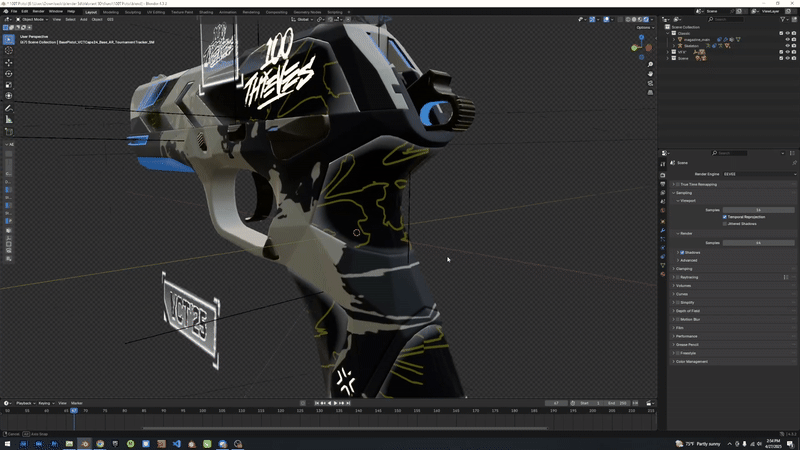Select the Add Cube tool
The height and width of the screenshot is (450, 800).
pyautogui.click(x=9, y=132)
